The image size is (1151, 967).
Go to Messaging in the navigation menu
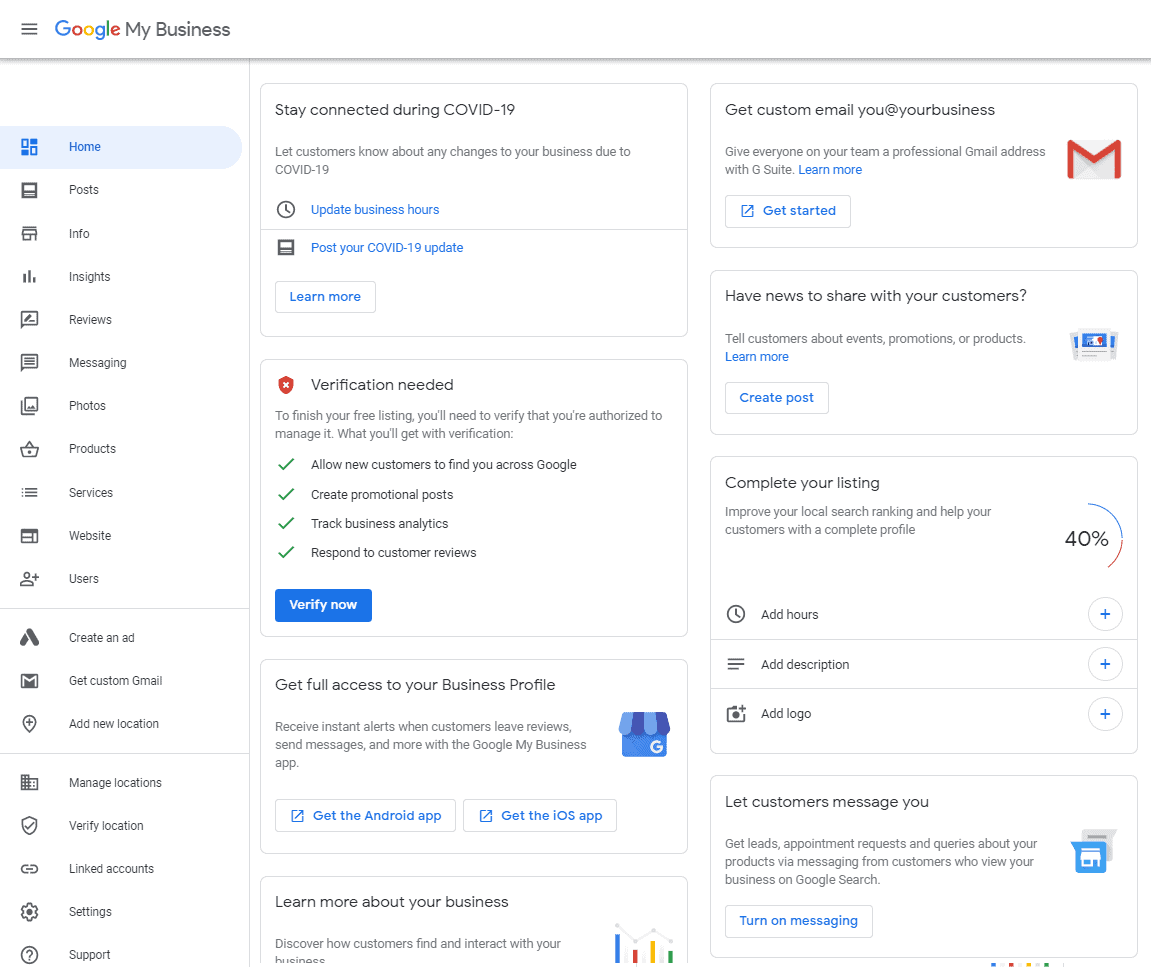tap(98, 363)
